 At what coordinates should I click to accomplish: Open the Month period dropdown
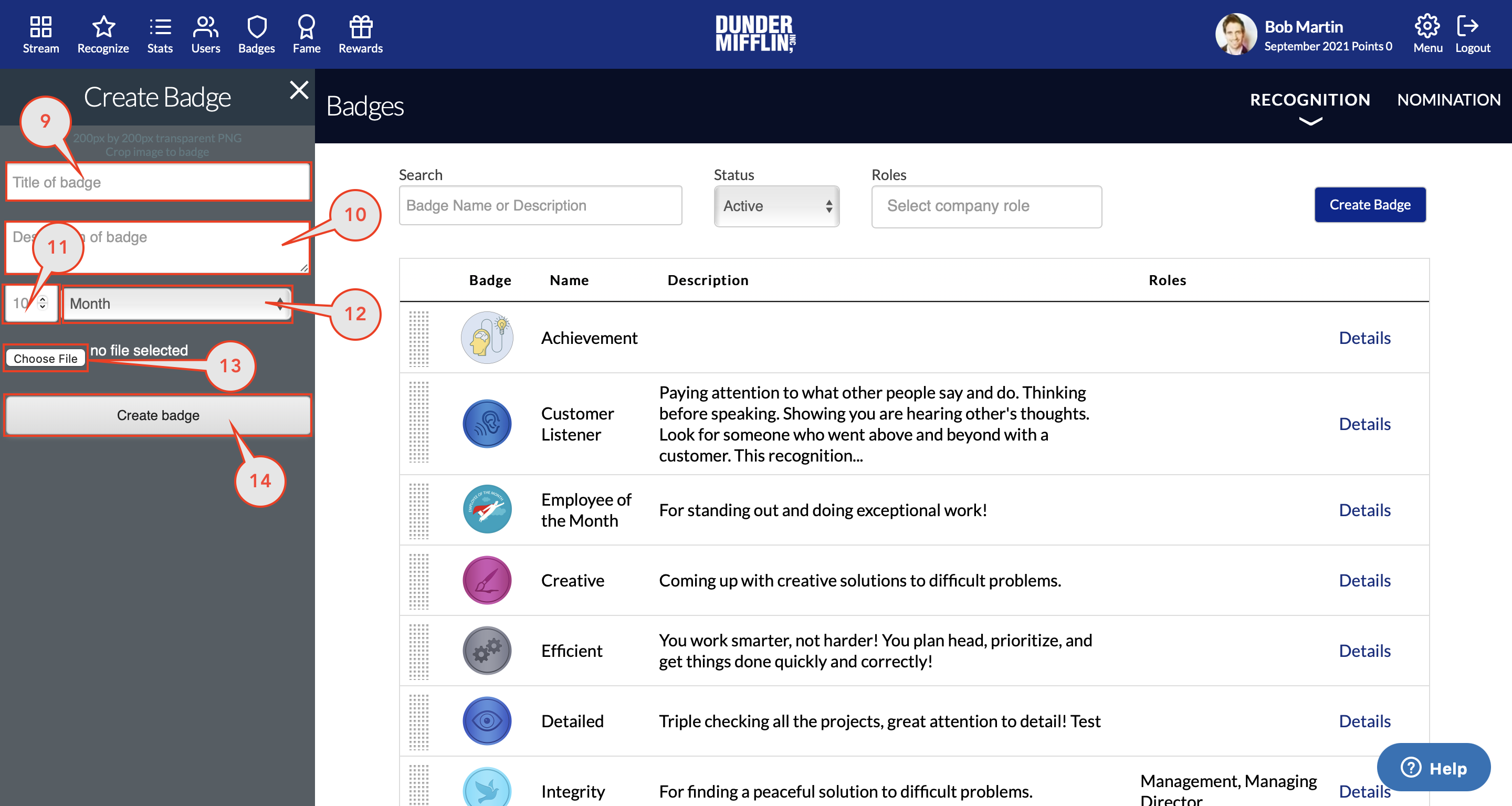[177, 303]
